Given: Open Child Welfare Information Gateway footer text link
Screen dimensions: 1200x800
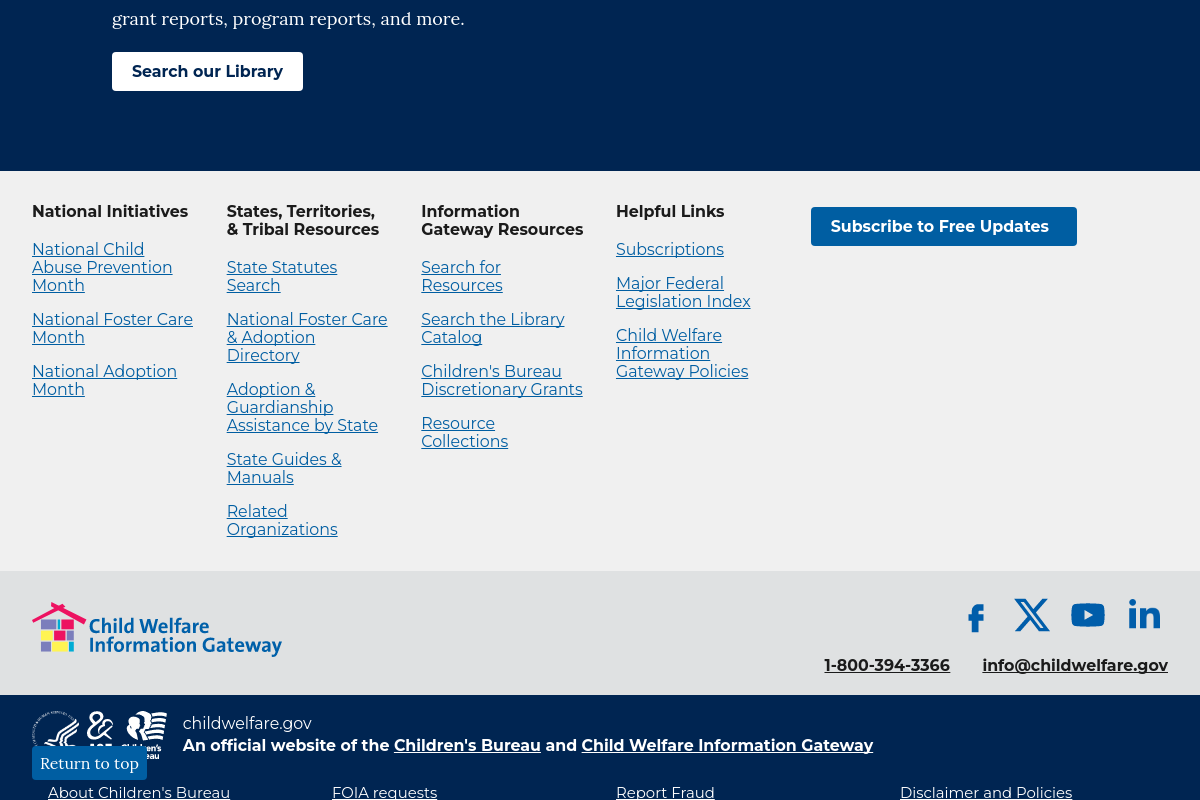Looking at the screenshot, I should (x=727, y=745).
